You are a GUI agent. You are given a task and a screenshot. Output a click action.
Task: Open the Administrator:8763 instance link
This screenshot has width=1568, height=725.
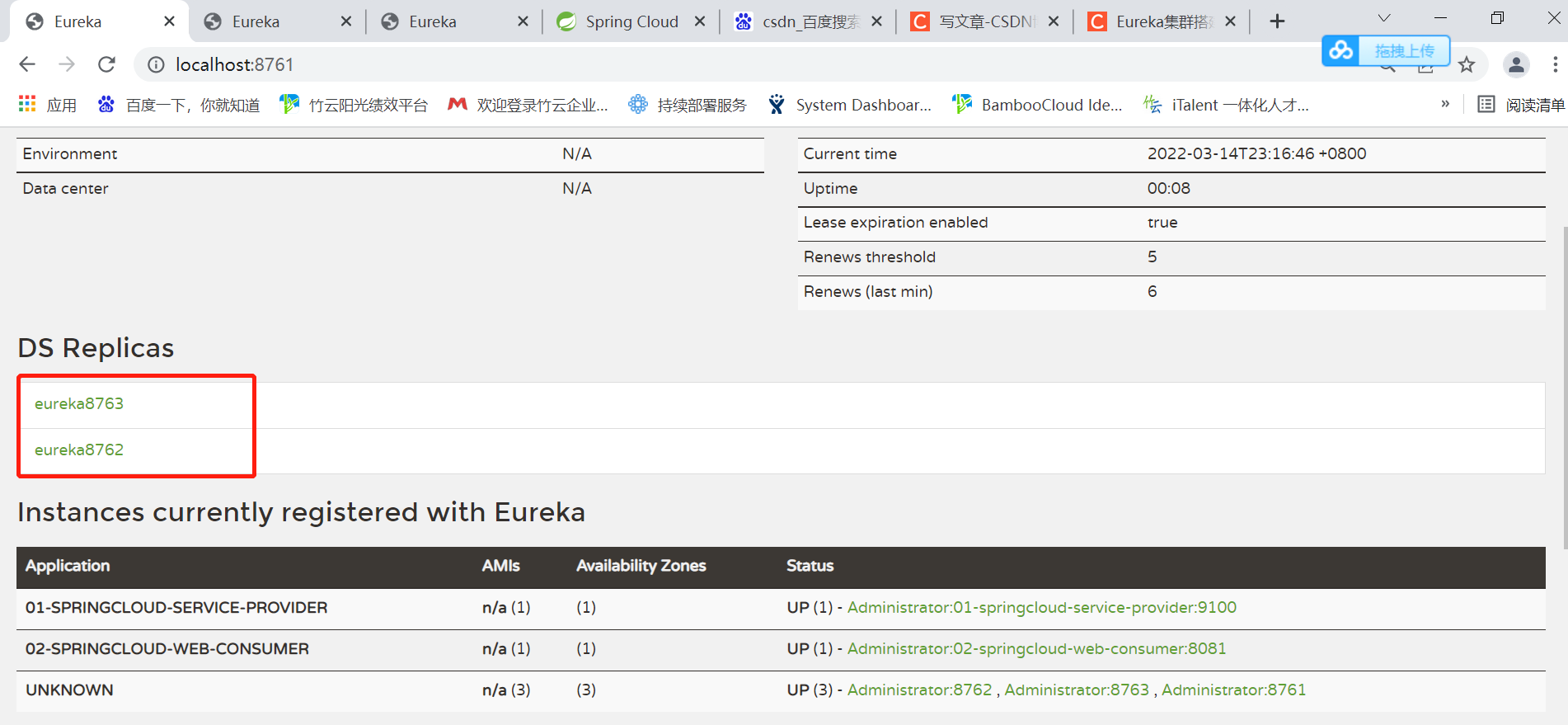pyautogui.click(x=1077, y=690)
